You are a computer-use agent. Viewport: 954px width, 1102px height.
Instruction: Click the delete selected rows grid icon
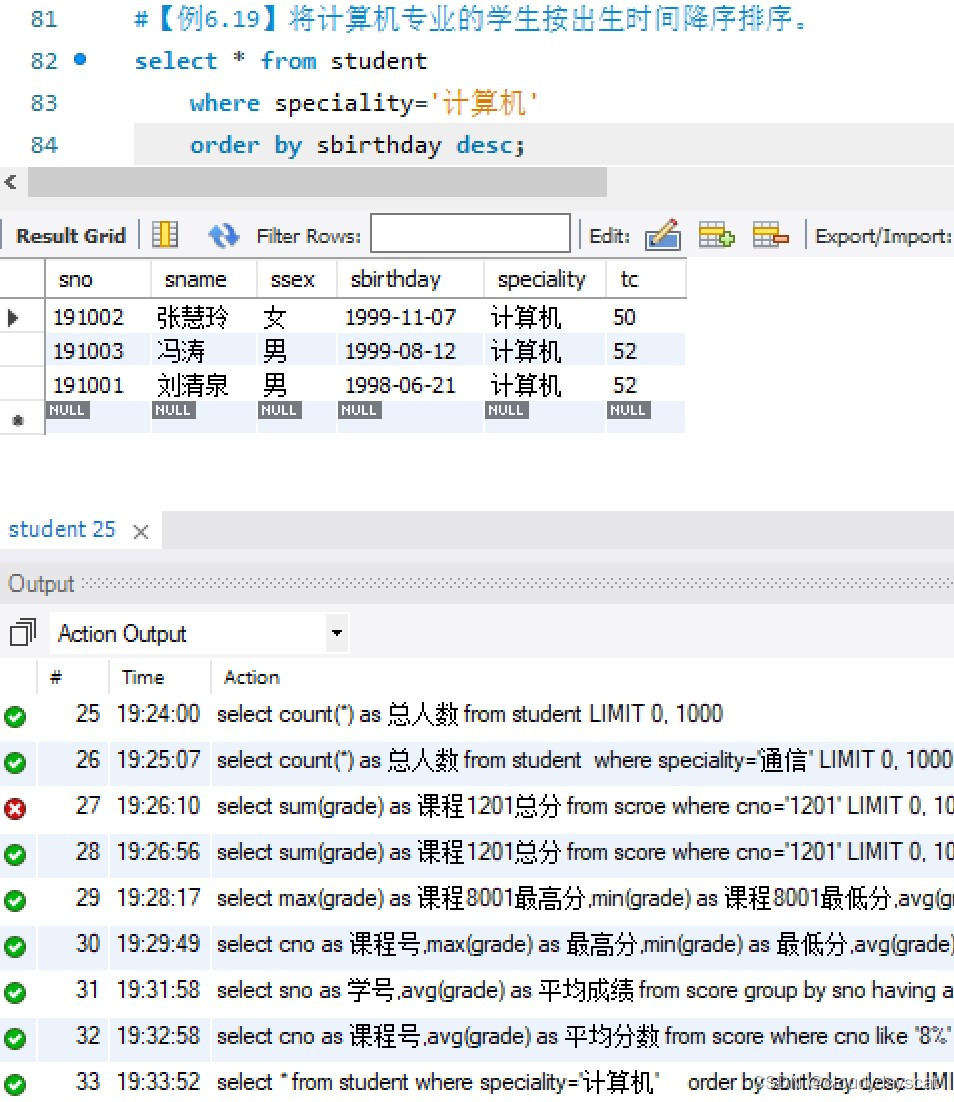(769, 234)
